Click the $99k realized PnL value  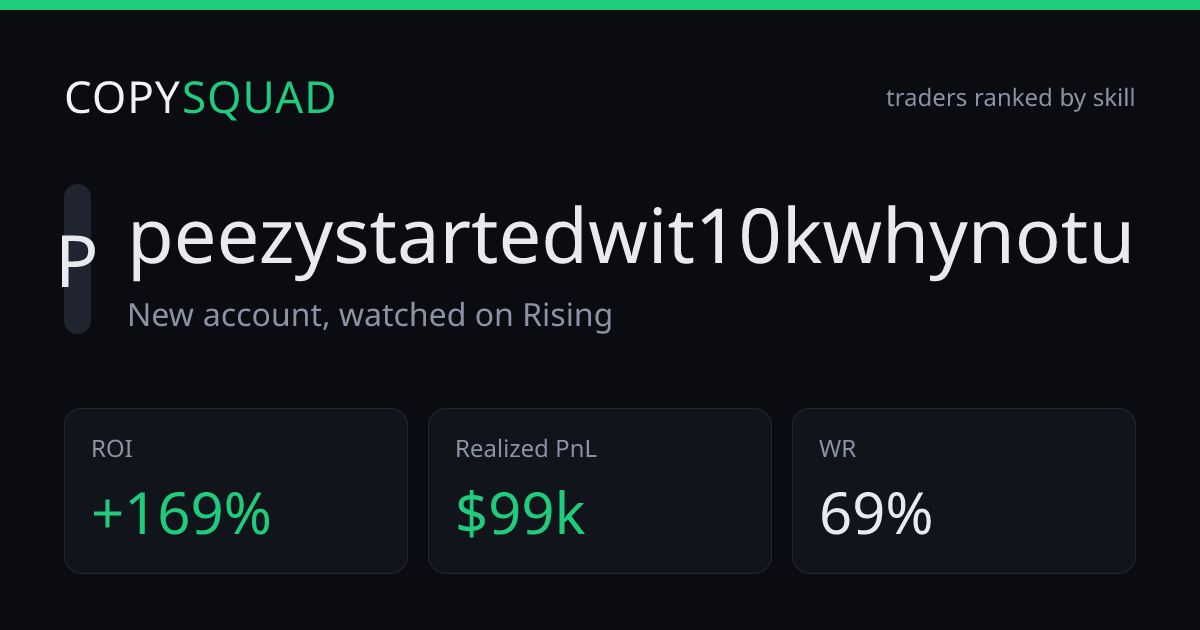[520, 514]
